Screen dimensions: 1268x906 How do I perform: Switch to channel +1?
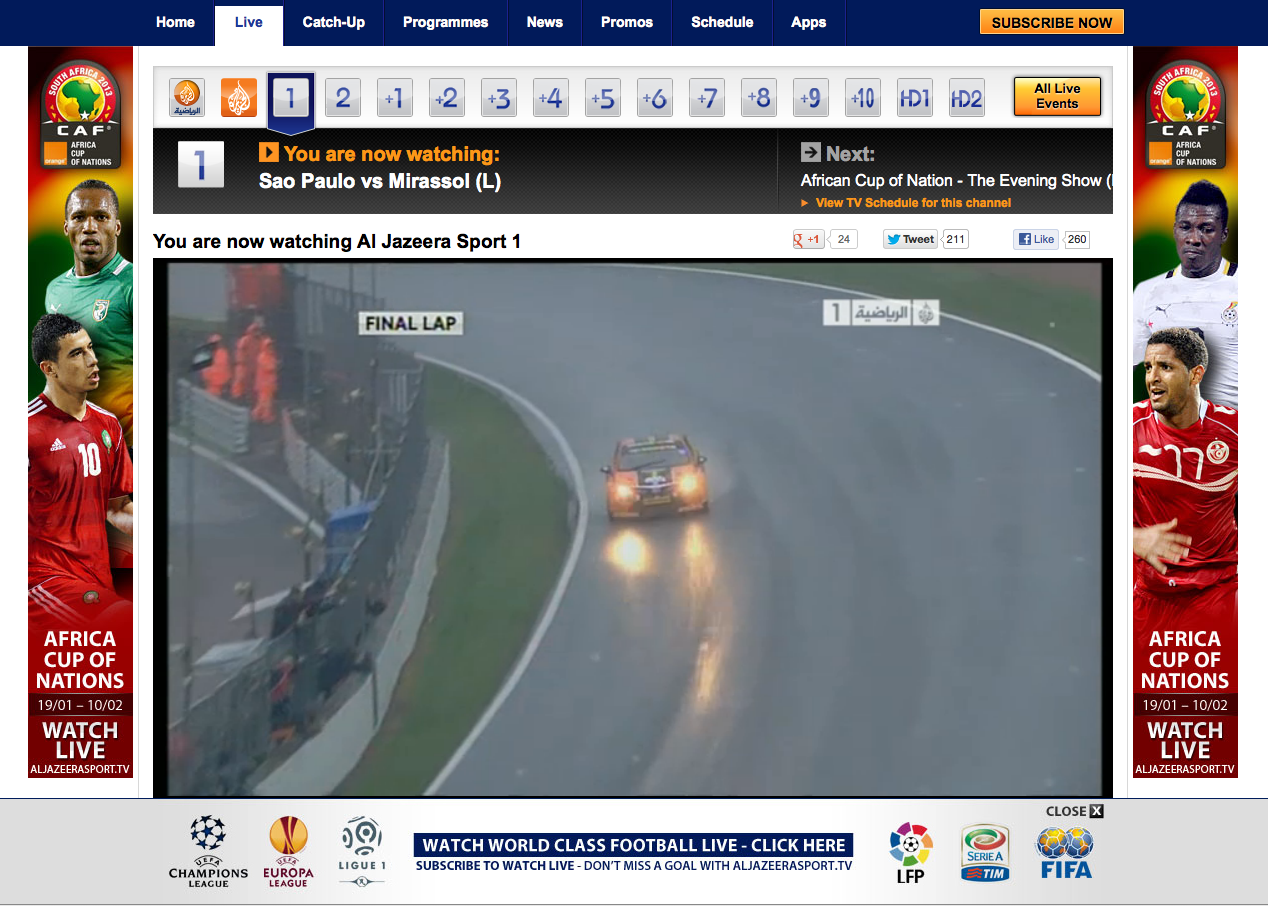click(395, 98)
